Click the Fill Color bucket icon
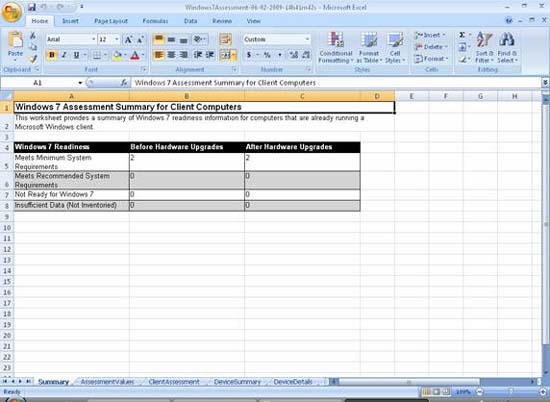The height and width of the screenshot is (402, 550). coord(117,55)
